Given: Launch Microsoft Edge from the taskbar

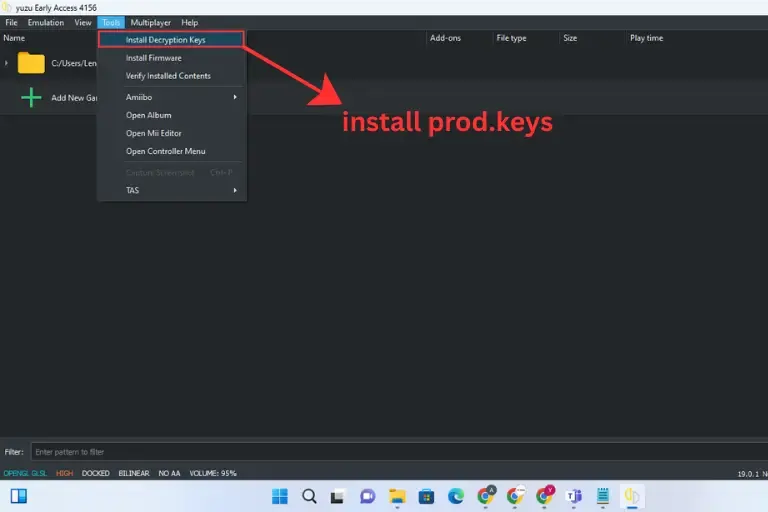Looking at the screenshot, I should click(x=456, y=496).
